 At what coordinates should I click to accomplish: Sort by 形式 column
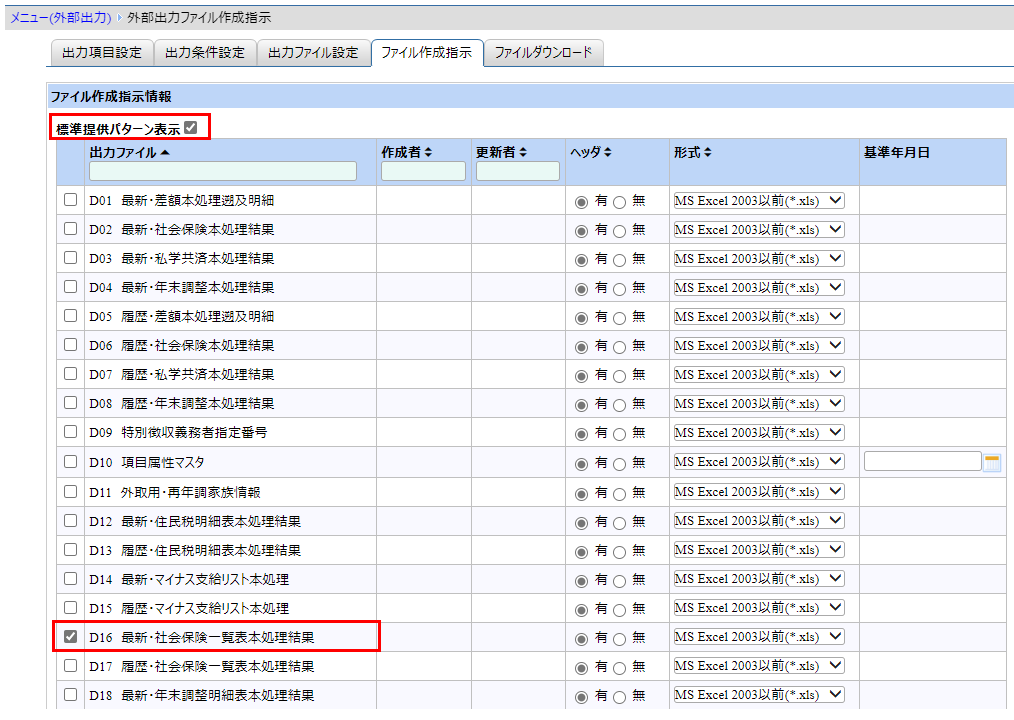[x=707, y=152]
